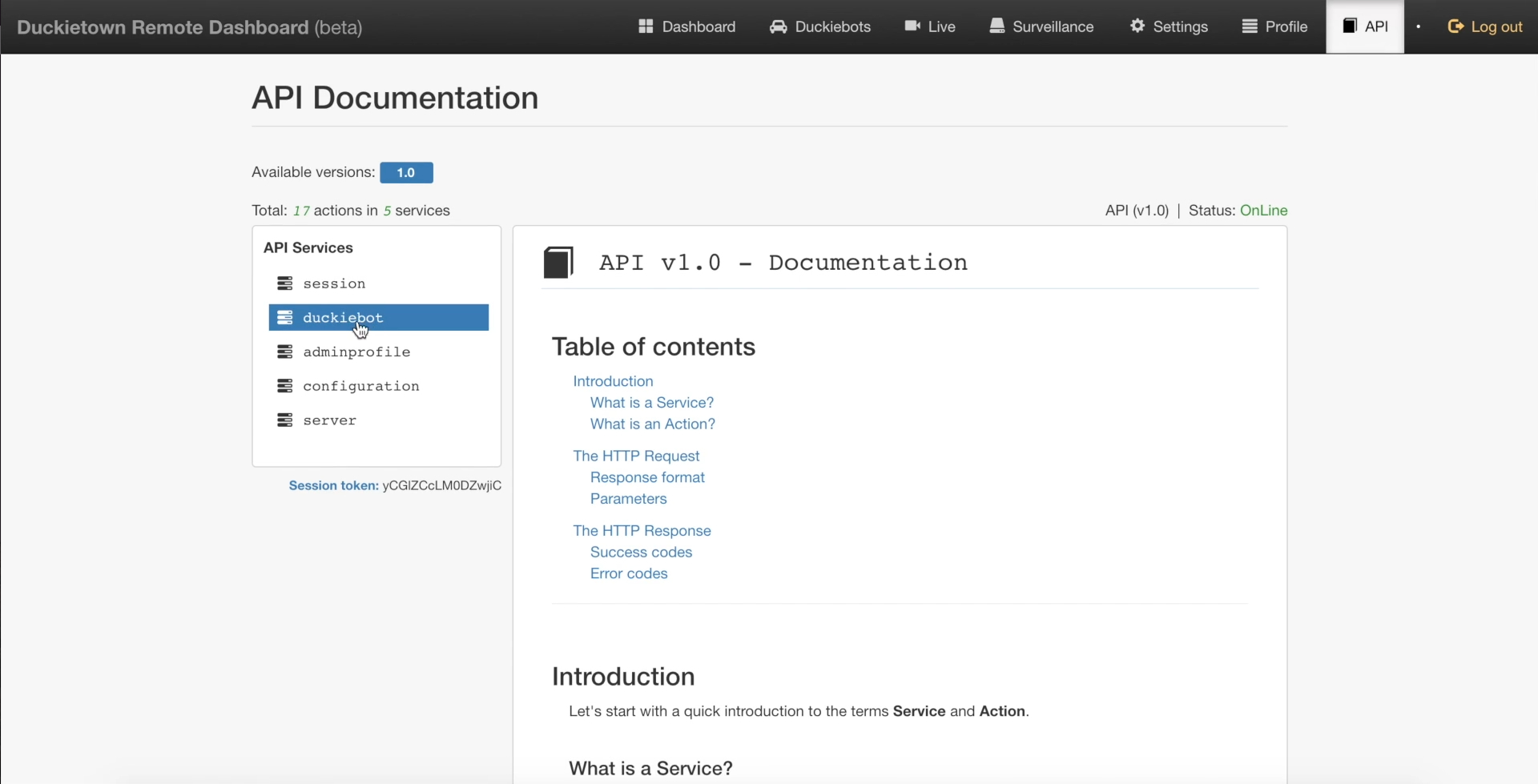Open the Dashboard menu item

click(686, 26)
